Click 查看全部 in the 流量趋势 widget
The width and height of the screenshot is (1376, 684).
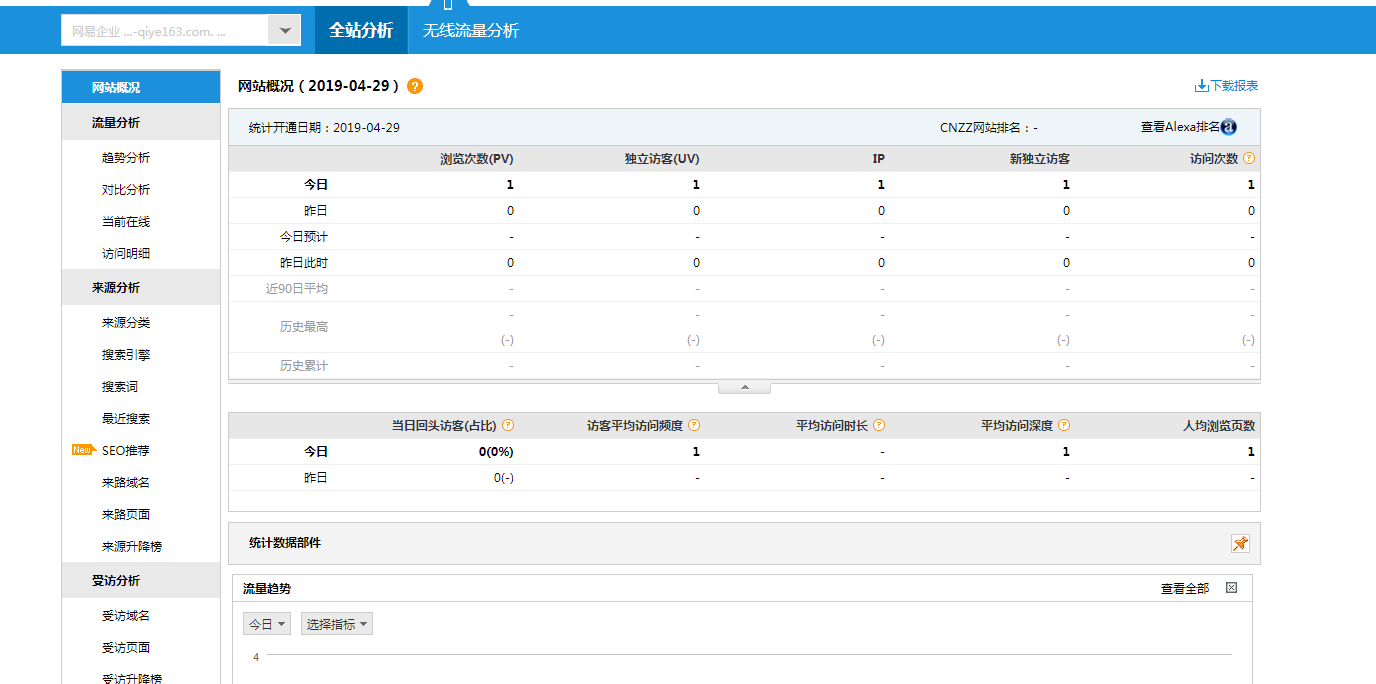point(1185,589)
